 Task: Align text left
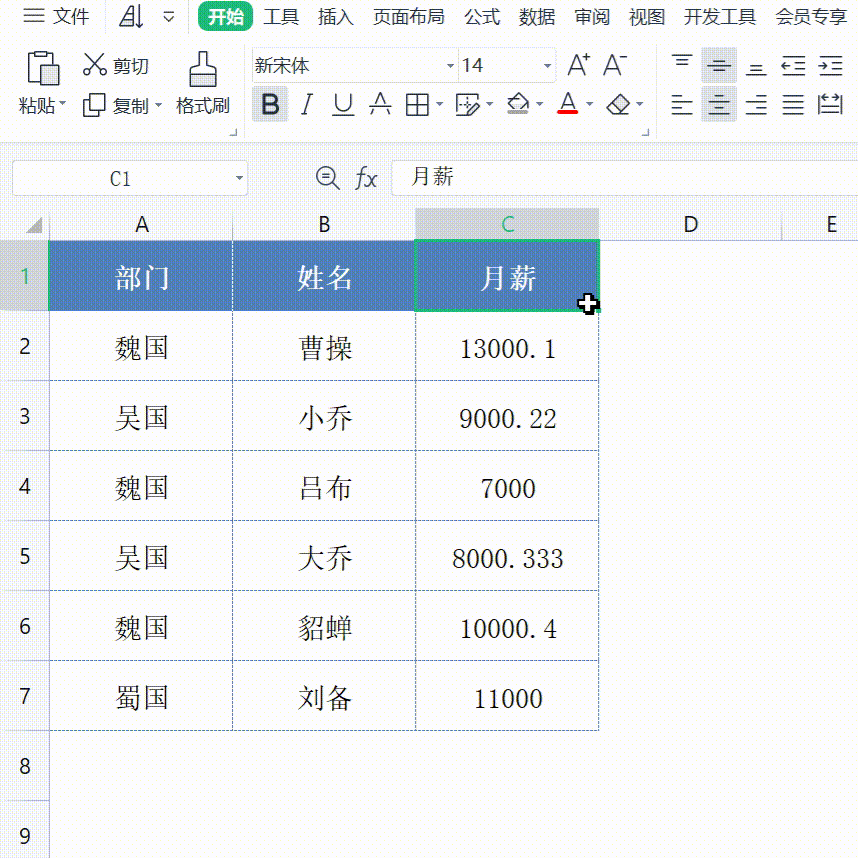click(x=682, y=104)
